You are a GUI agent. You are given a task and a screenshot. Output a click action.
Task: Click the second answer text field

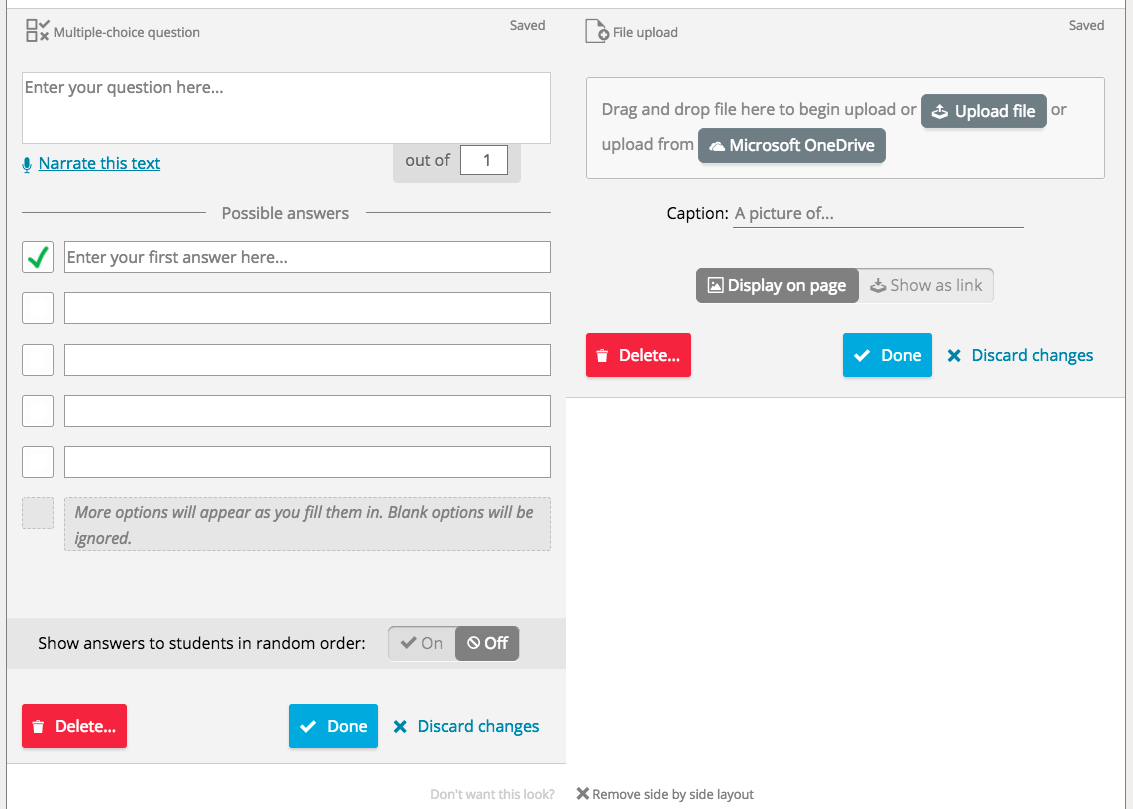pos(307,308)
